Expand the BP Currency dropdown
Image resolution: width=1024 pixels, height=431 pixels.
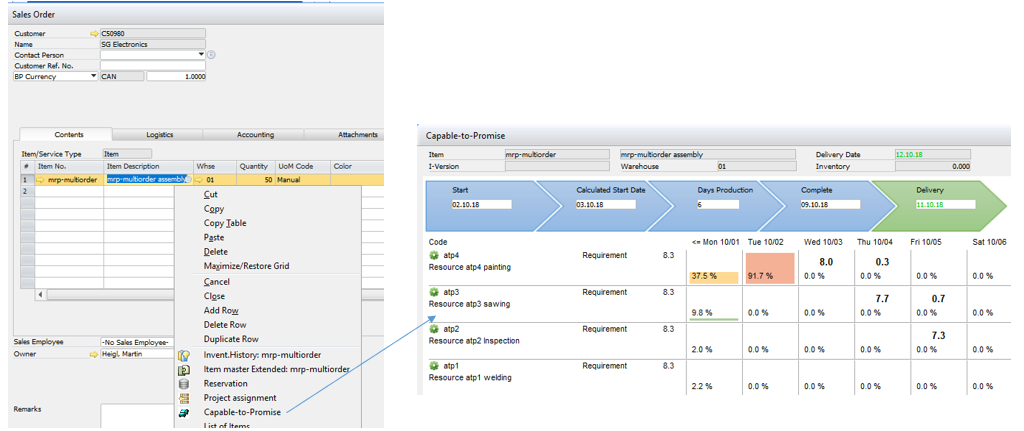coord(94,76)
